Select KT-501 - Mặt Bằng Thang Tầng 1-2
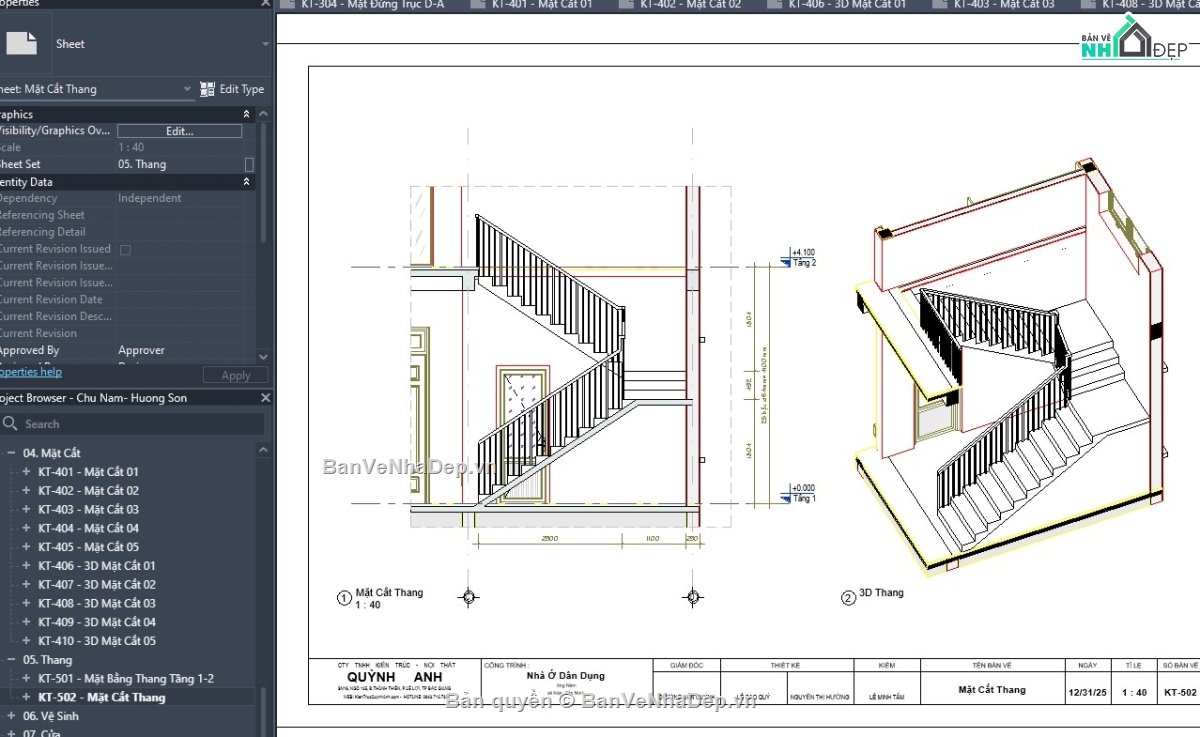This screenshot has height=737, width=1200. click(x=126, y=679)
